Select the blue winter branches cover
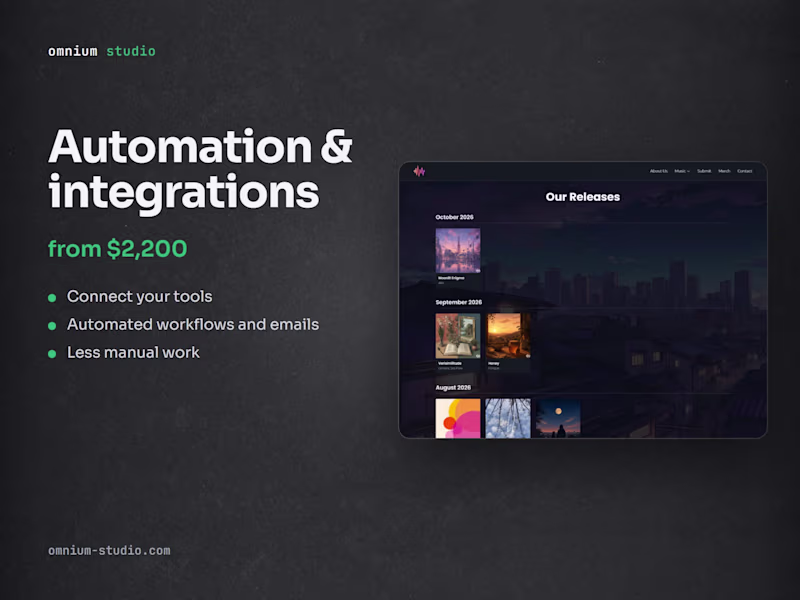This screenshot has width=800, height=600. tap(508, 418)
